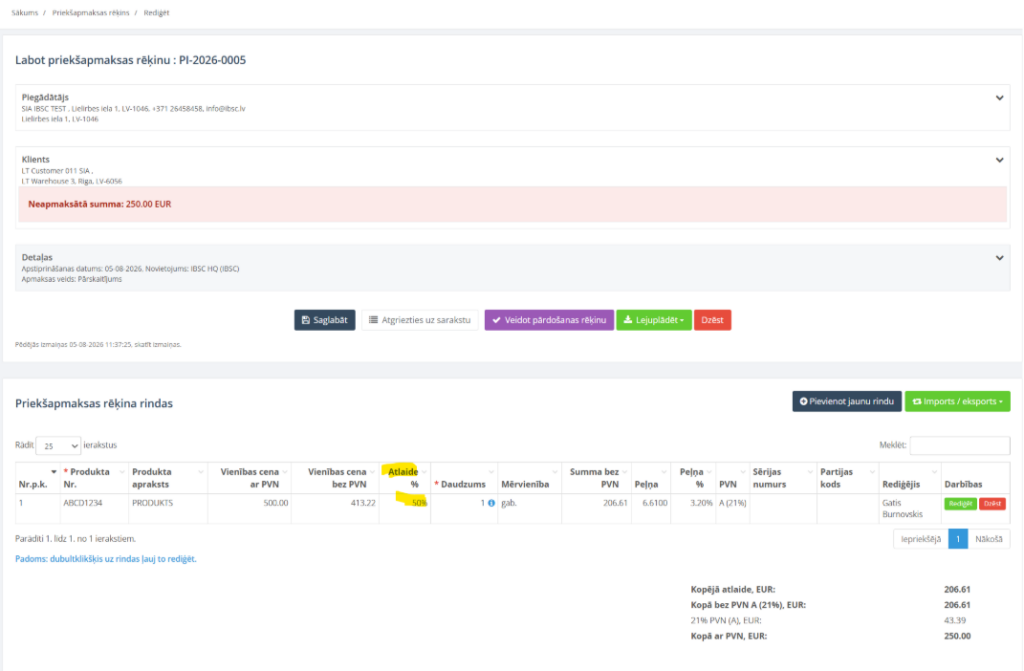1024x671 pixels.
Task: Open the Imports / eksports dropdown
Action: pos(957,401)
